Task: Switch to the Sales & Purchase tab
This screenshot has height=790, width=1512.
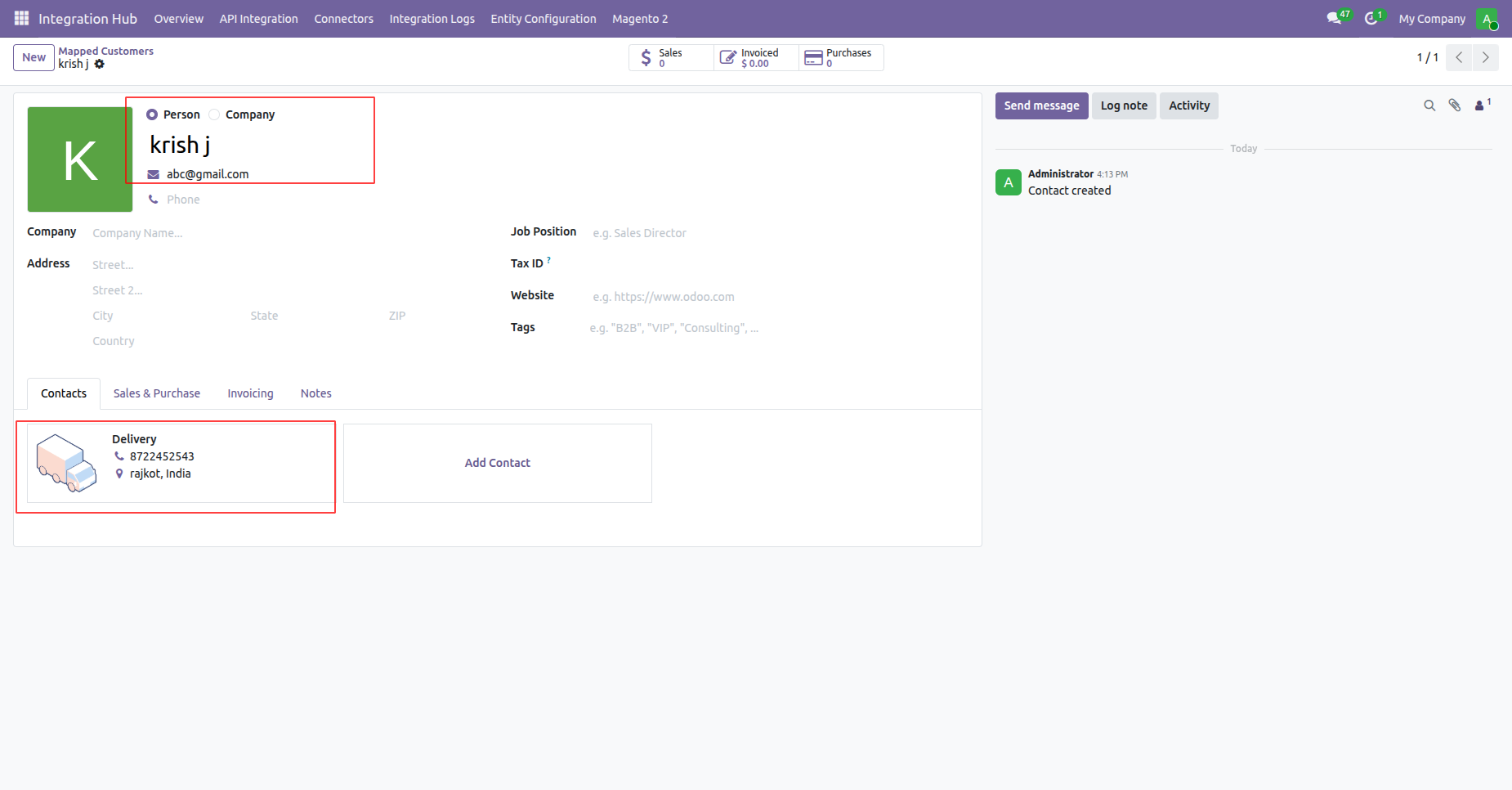Action: [157, 393]
